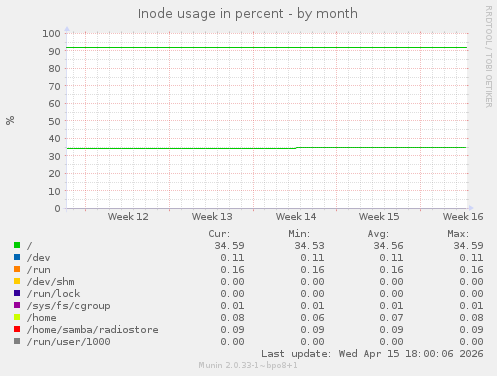Click the purple swatch for /sys/fs/cgroup
The width and height of the screenshot is (497, 376).
[17, 305]
